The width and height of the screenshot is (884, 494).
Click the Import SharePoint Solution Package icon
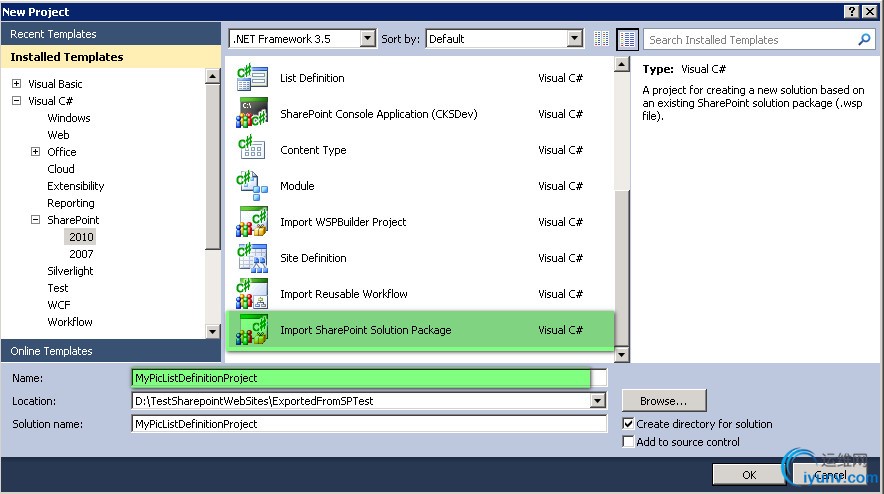(x=252, y=330)
